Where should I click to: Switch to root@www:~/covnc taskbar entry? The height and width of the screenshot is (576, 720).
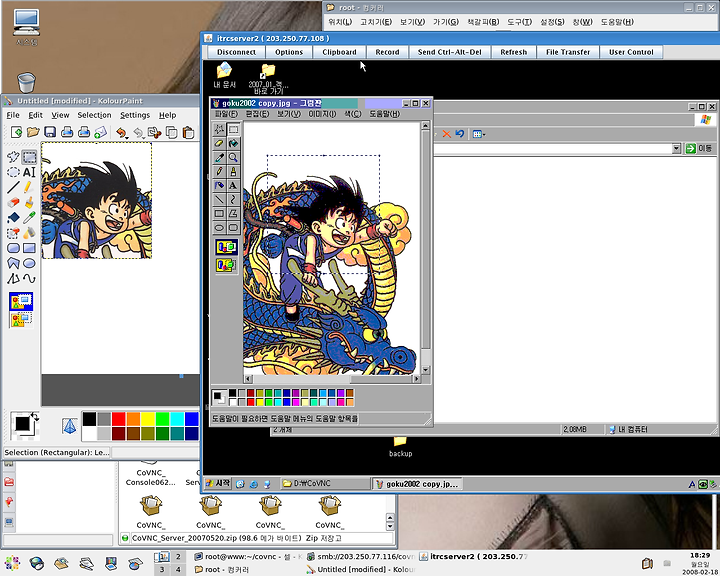click(x=248, y=556)
